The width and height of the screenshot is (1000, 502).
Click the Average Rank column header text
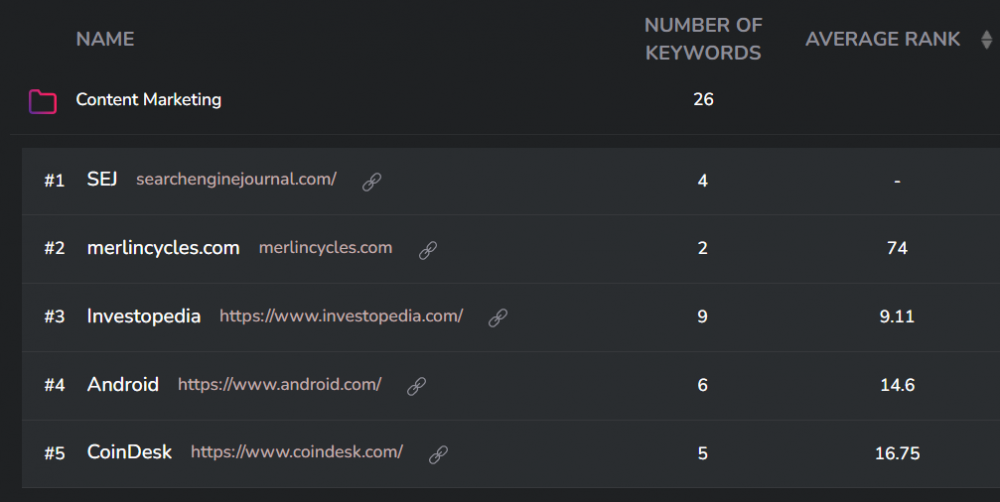coord(882,40)
